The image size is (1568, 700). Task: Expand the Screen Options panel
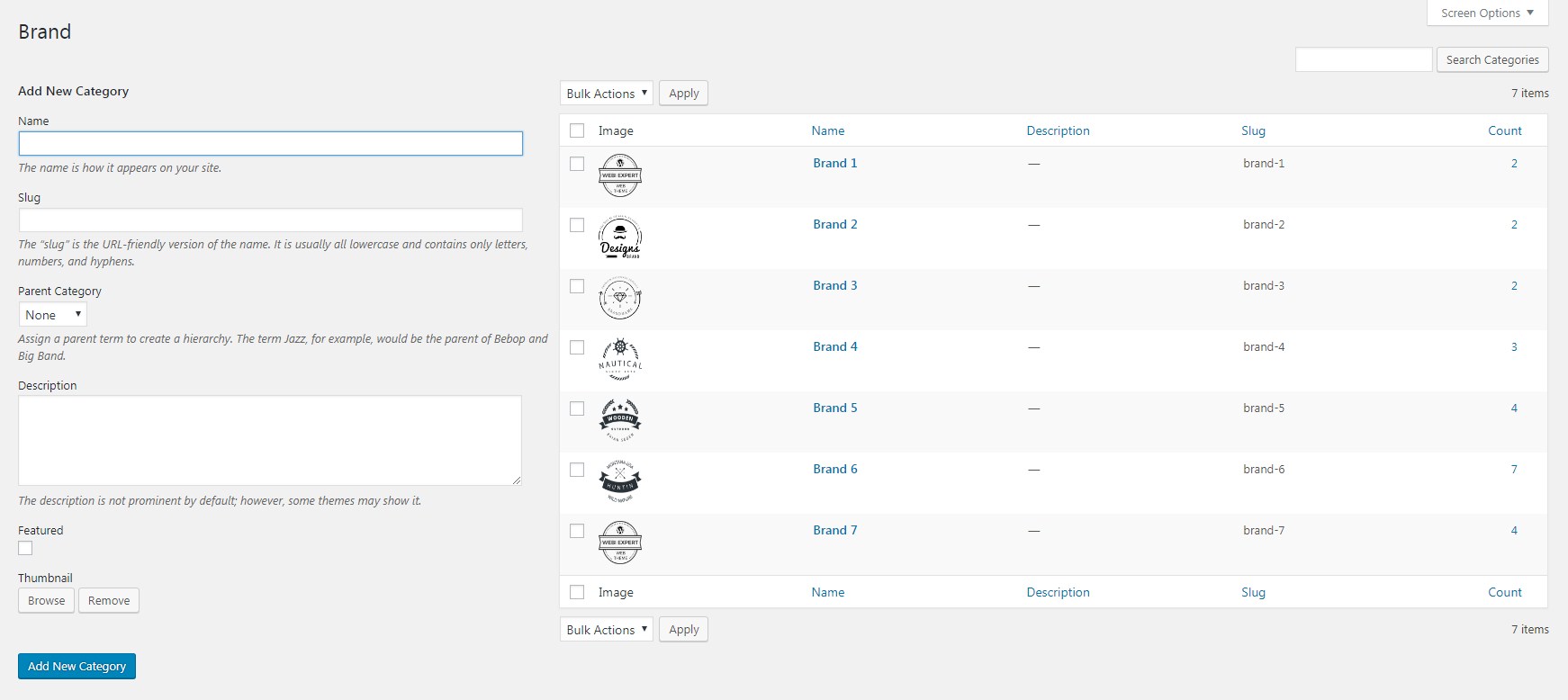[1487, 13]
